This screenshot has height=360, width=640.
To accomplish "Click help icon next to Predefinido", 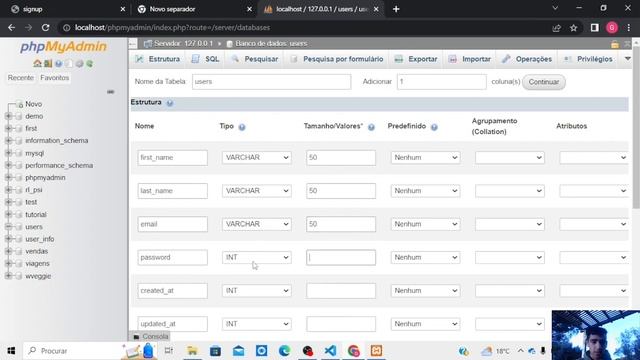I will [434, 127].
